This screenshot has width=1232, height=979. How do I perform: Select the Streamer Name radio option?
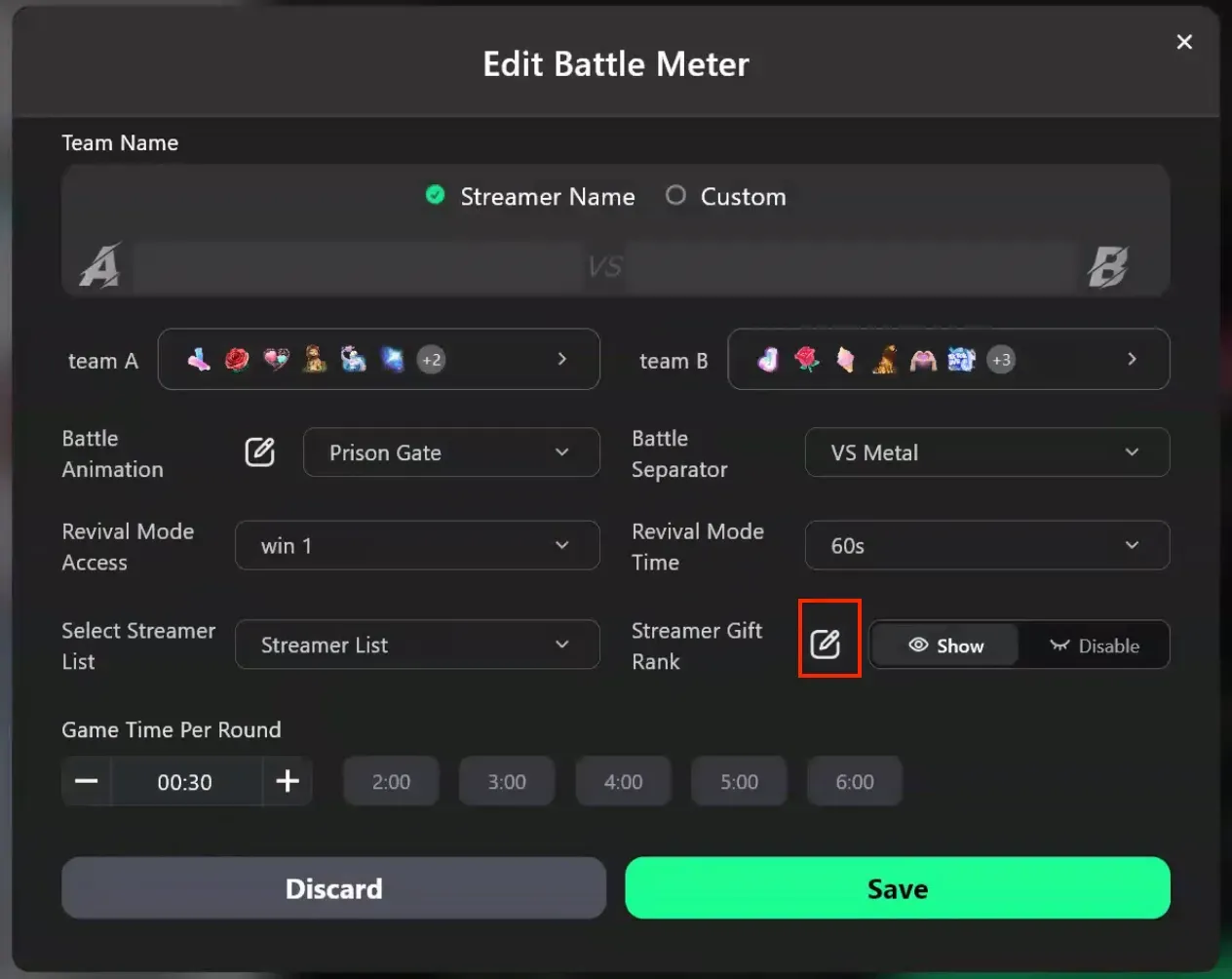point(436,195)
